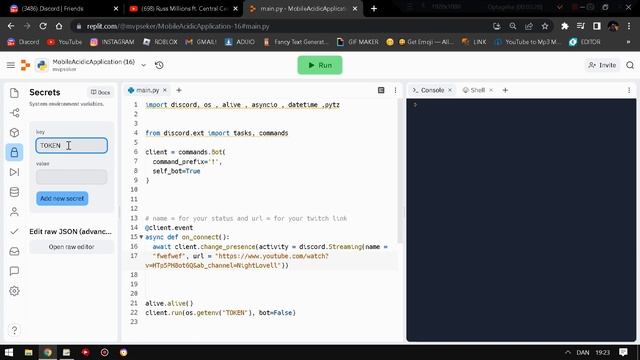This screenshot has height=360, width=640.
Task: Open the Authentication person icon
Action: [14, 212]
